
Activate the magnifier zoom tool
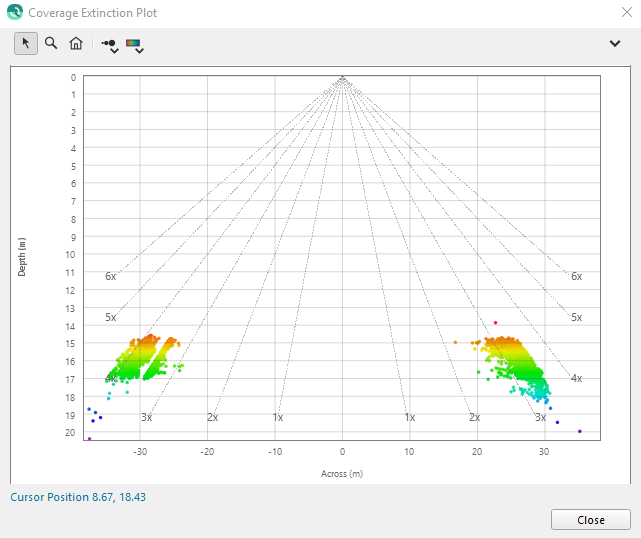coord(51,44)
